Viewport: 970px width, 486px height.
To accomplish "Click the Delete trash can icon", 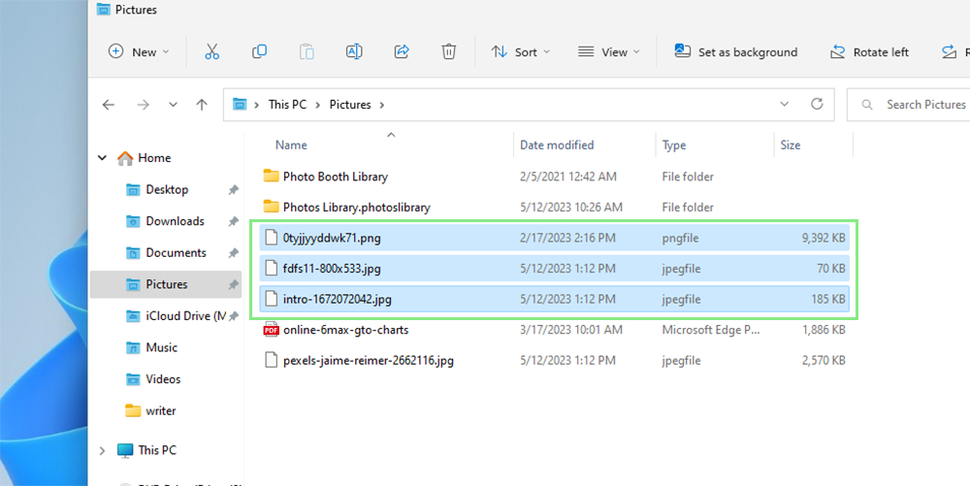I will coord(449,51).
